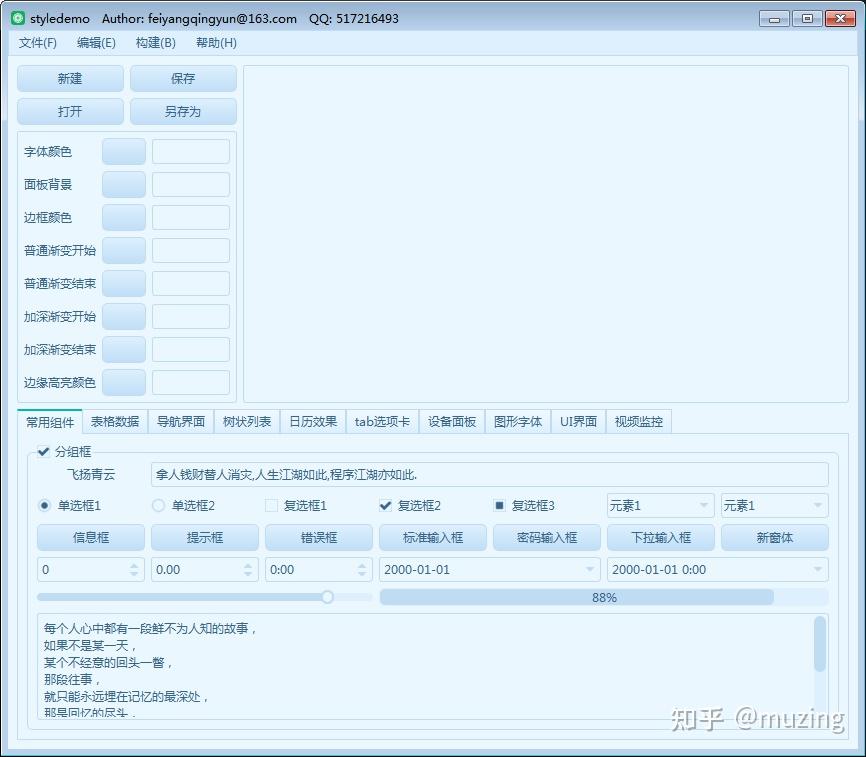Click the styledemo application icon in the title bar
The image size is (866, 757).
tap(16, 17)
